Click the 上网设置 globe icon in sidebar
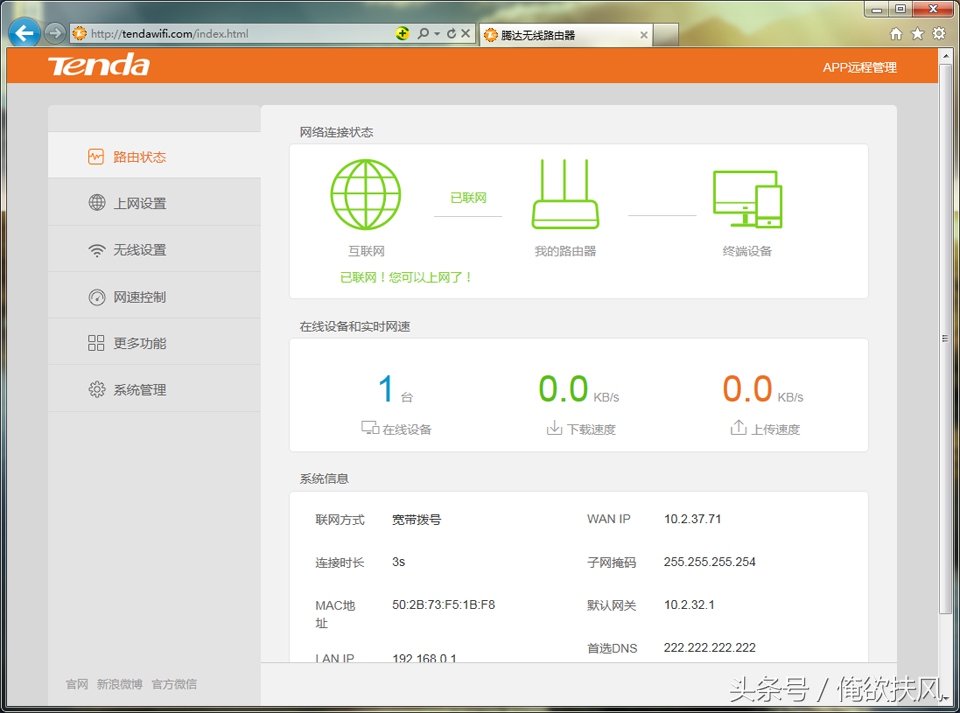This screenshot has width=960, height=713. pyautogui.click(x=97, y=203)
